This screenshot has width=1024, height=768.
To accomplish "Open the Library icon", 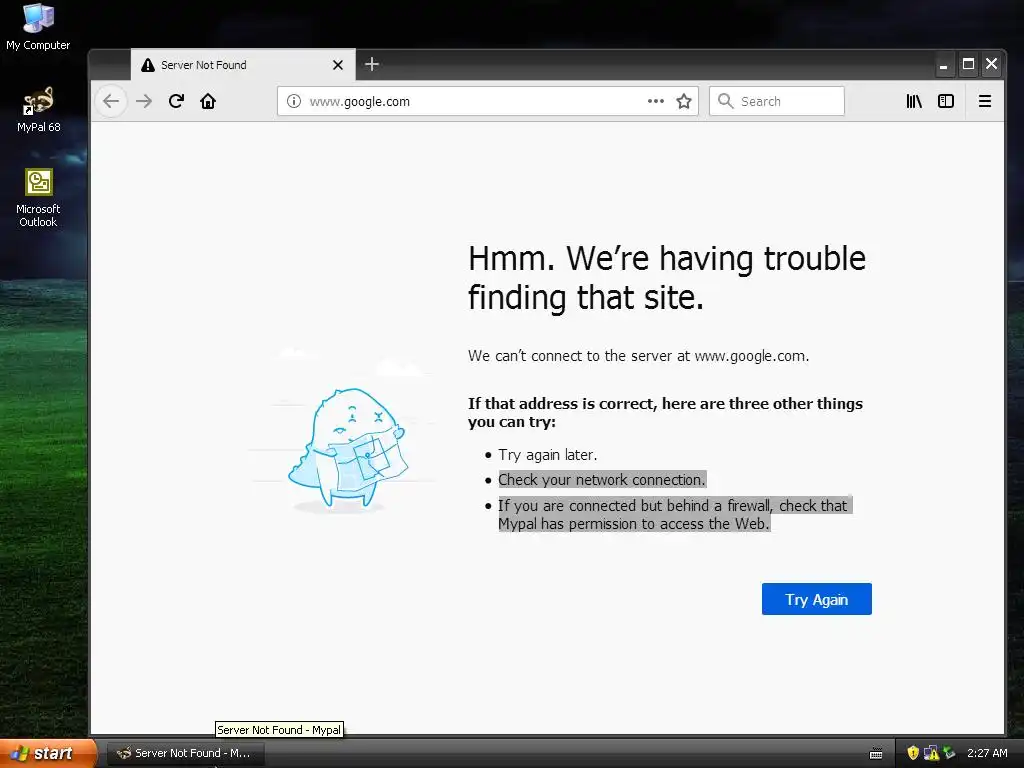I will pyautogui.click(x=914, y=101).
